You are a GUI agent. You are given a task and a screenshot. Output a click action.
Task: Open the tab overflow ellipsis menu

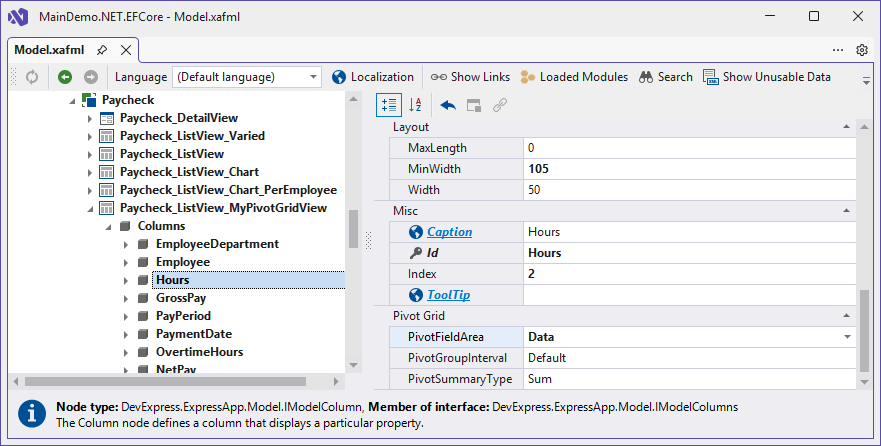tap(838, 50)
